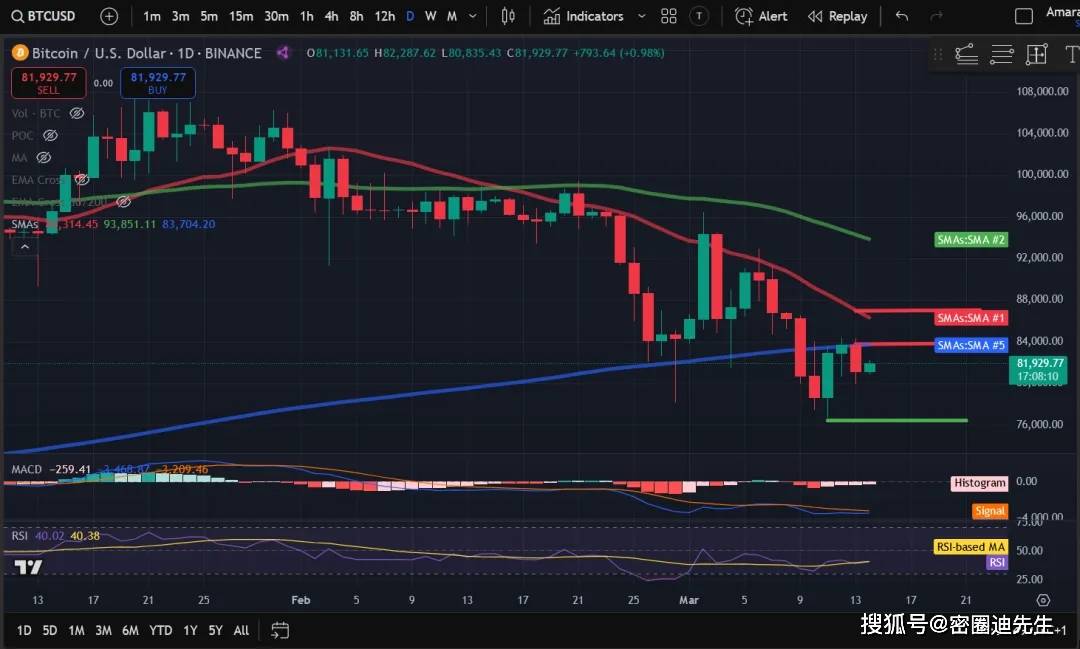Click the compare/add symbol plus icon
This screenshot has width=1080, height=649.
109,16
